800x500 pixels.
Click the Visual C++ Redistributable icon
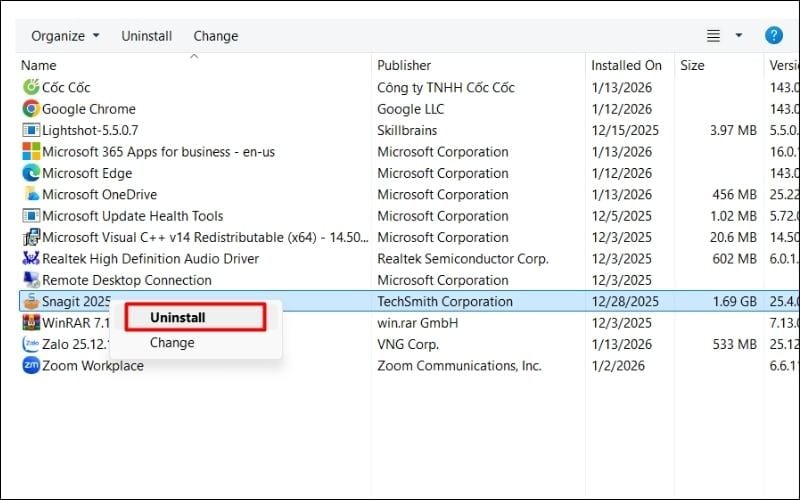[x=31, y=237]
